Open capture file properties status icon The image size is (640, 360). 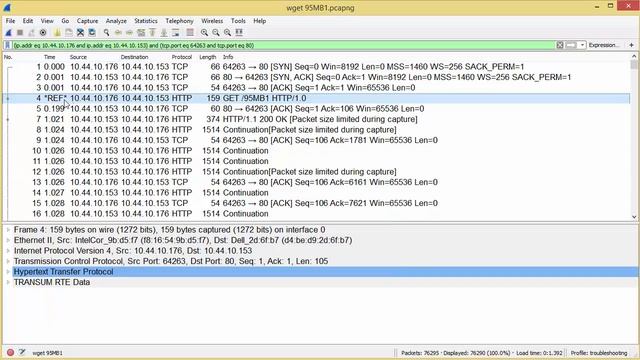[22, 353]
